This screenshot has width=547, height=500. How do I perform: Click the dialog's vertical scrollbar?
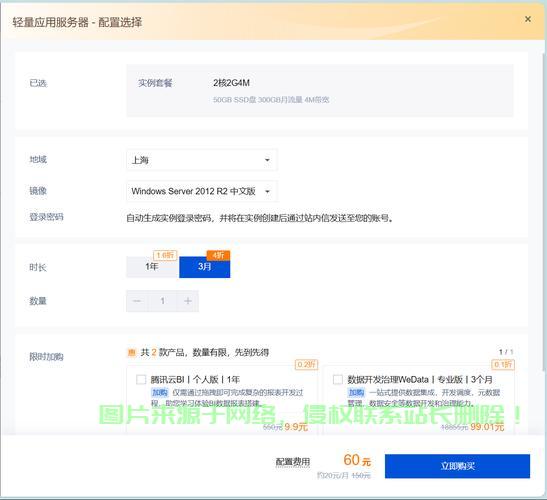(544, 213)
